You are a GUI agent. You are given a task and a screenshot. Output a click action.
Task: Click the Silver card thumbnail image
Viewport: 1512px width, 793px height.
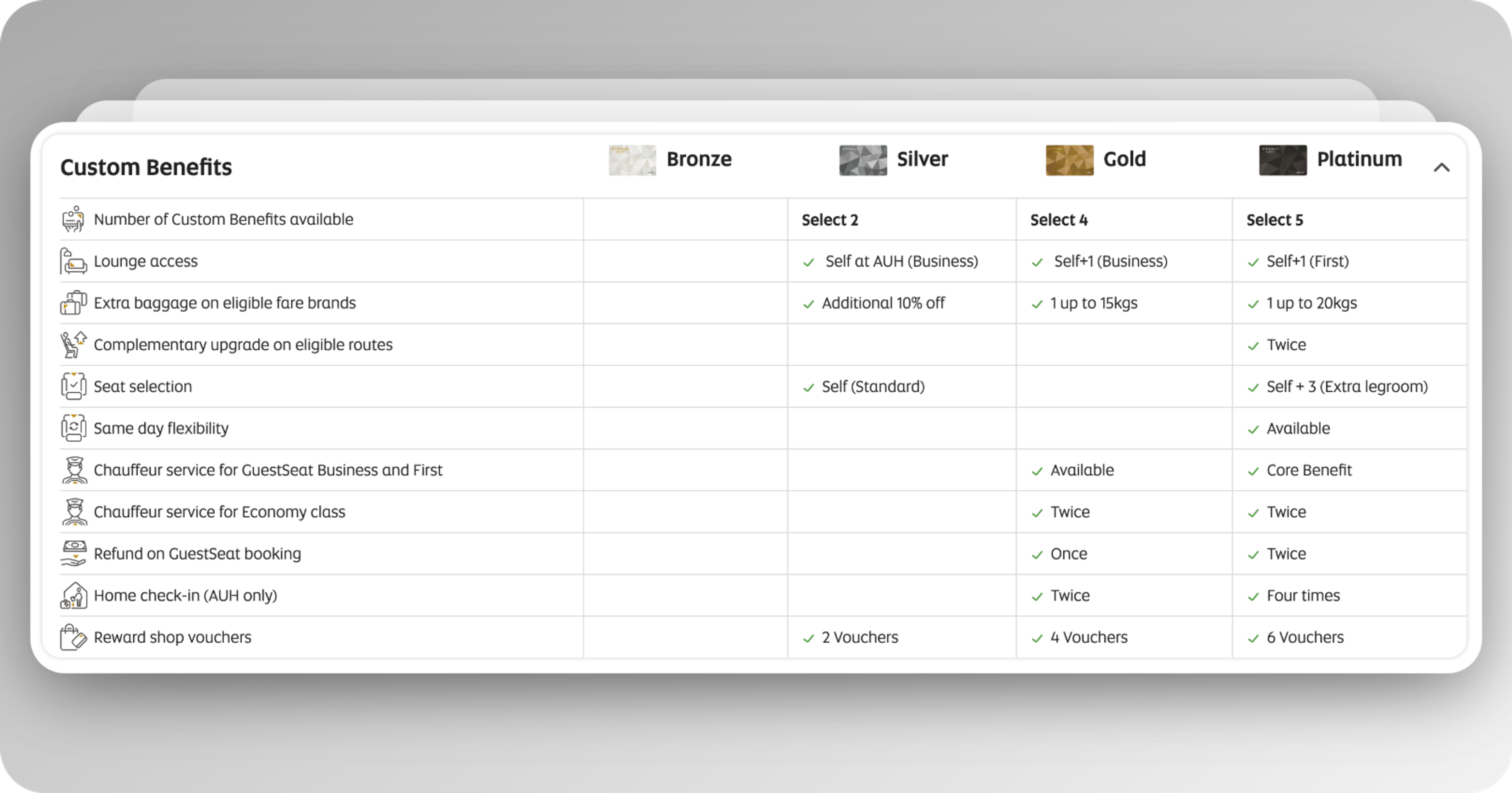pos(863,160)
